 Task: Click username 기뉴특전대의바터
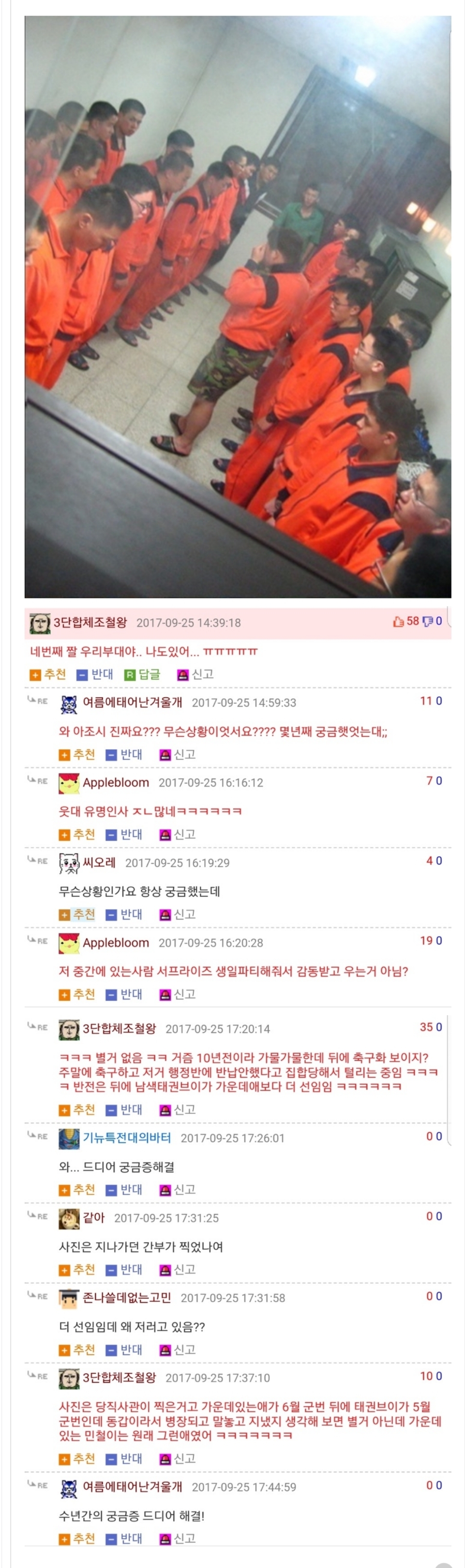click(127, 1138)
